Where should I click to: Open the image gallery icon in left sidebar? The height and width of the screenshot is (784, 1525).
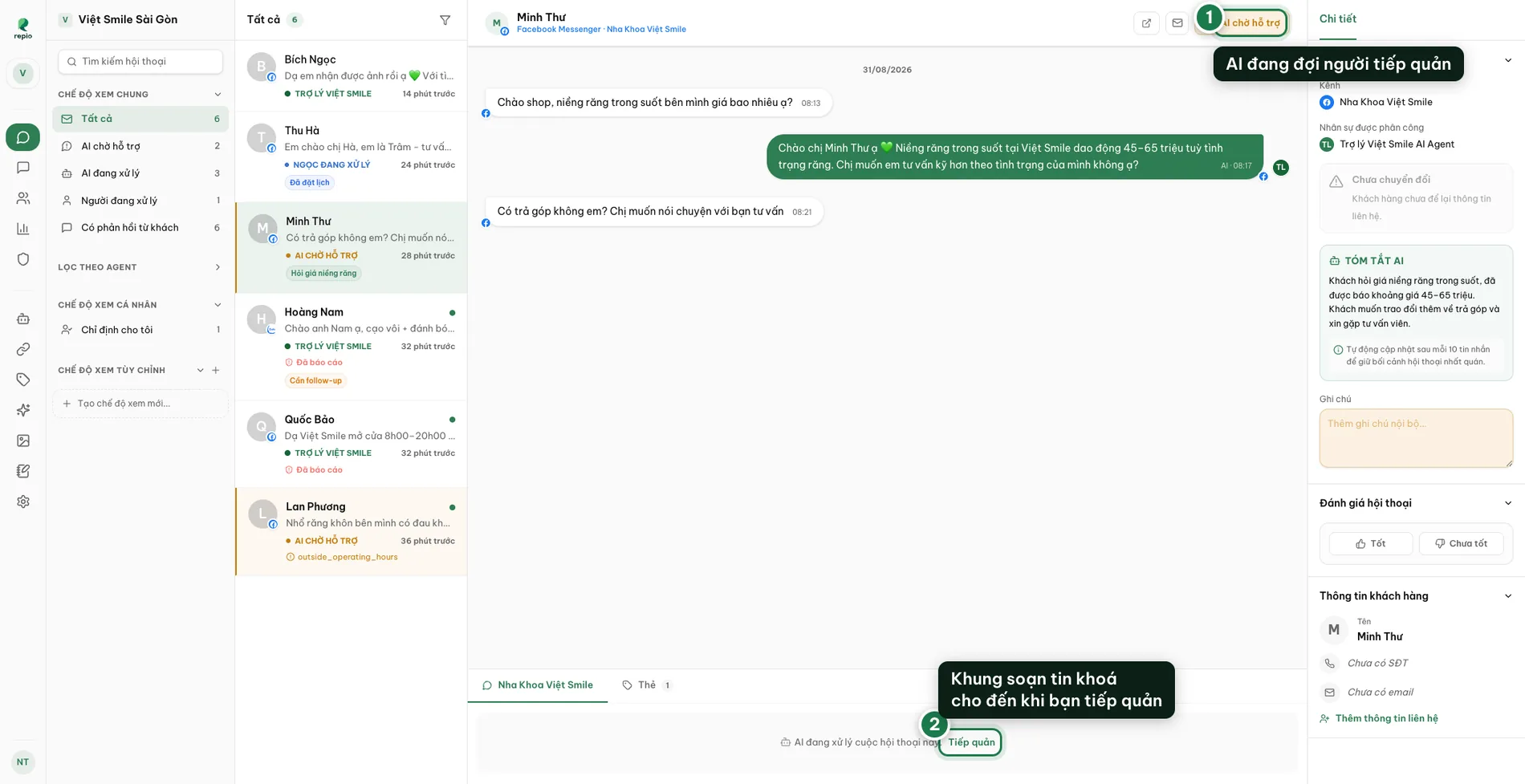click(x=22, y=441)
